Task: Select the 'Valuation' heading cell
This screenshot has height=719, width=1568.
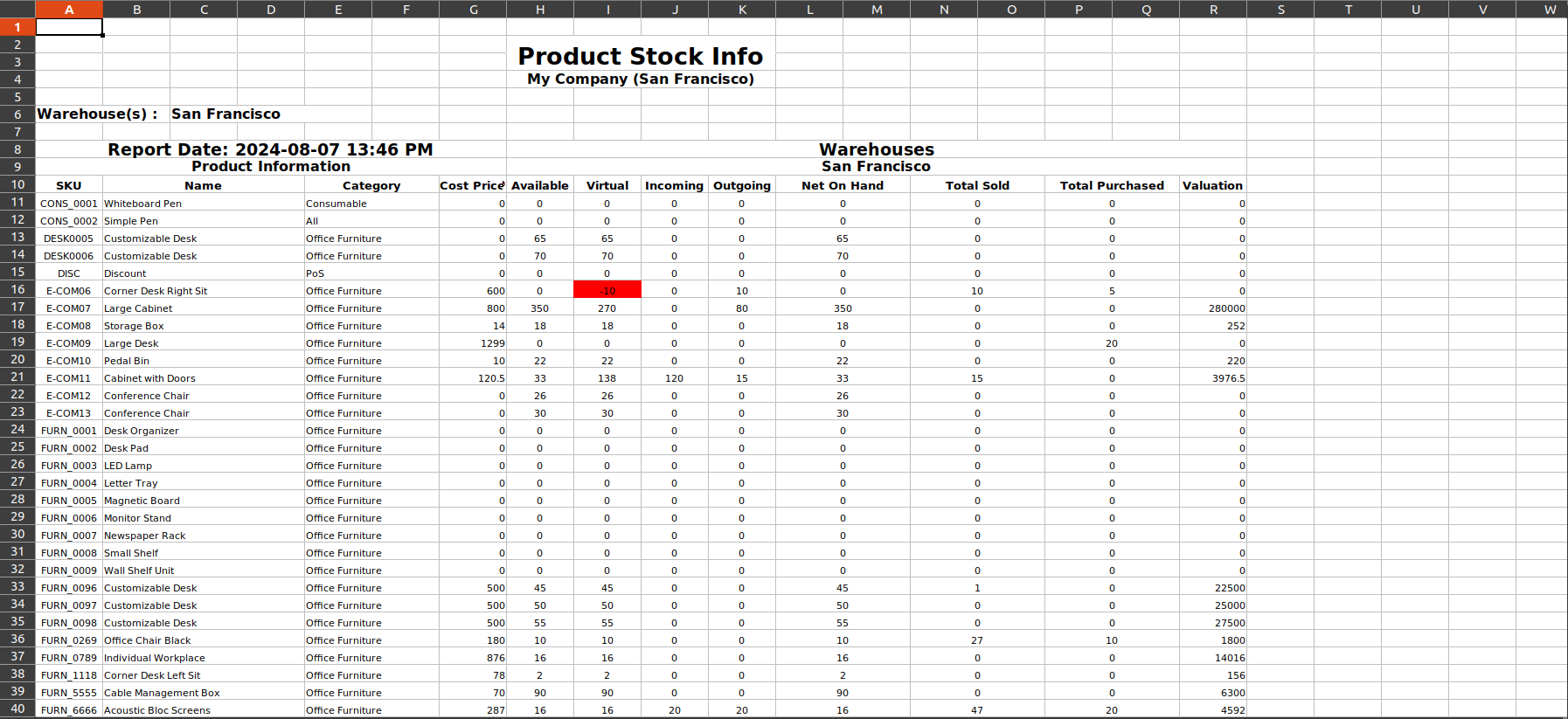Action: [x=1213, y=185]
